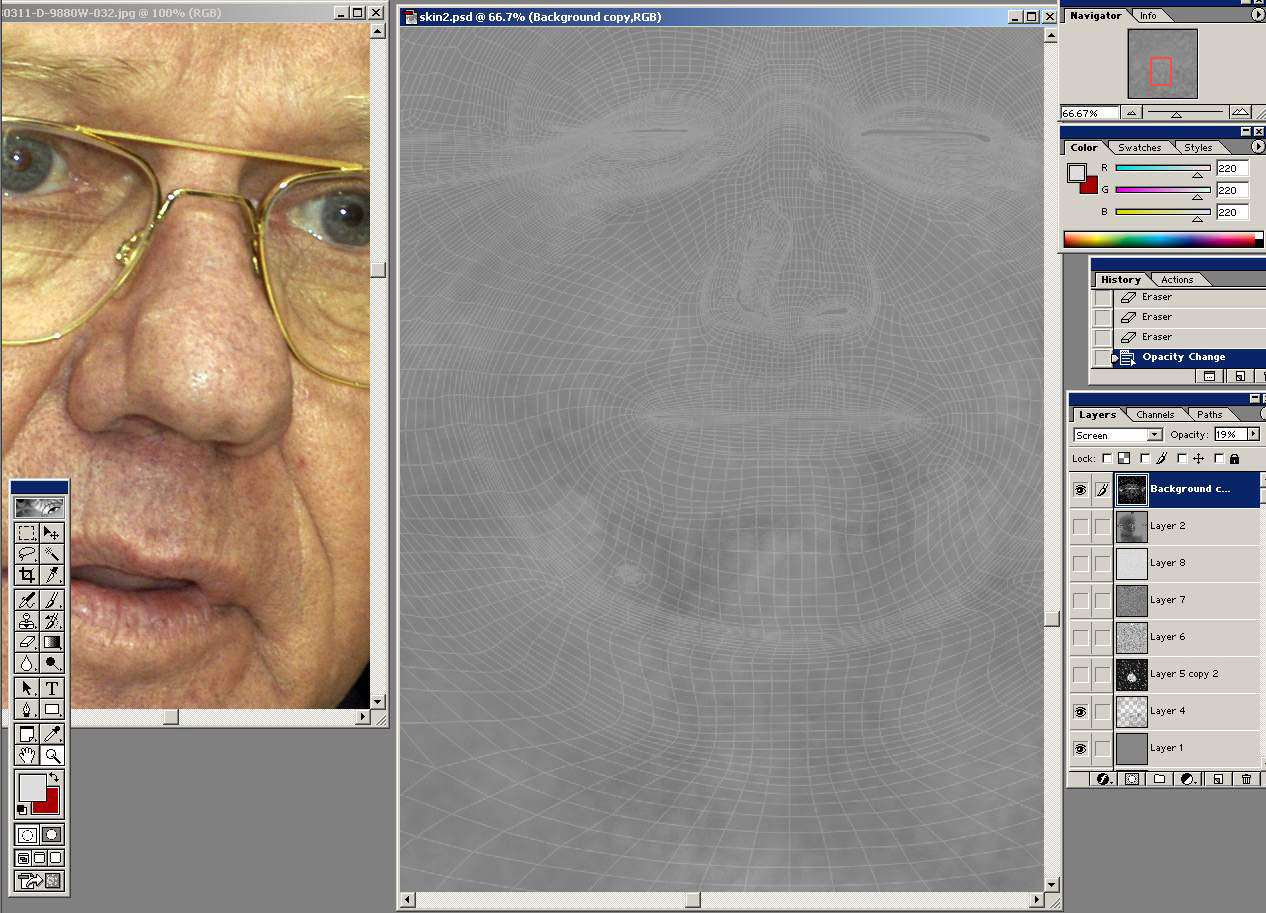Choose the Eraser tool

27,642
